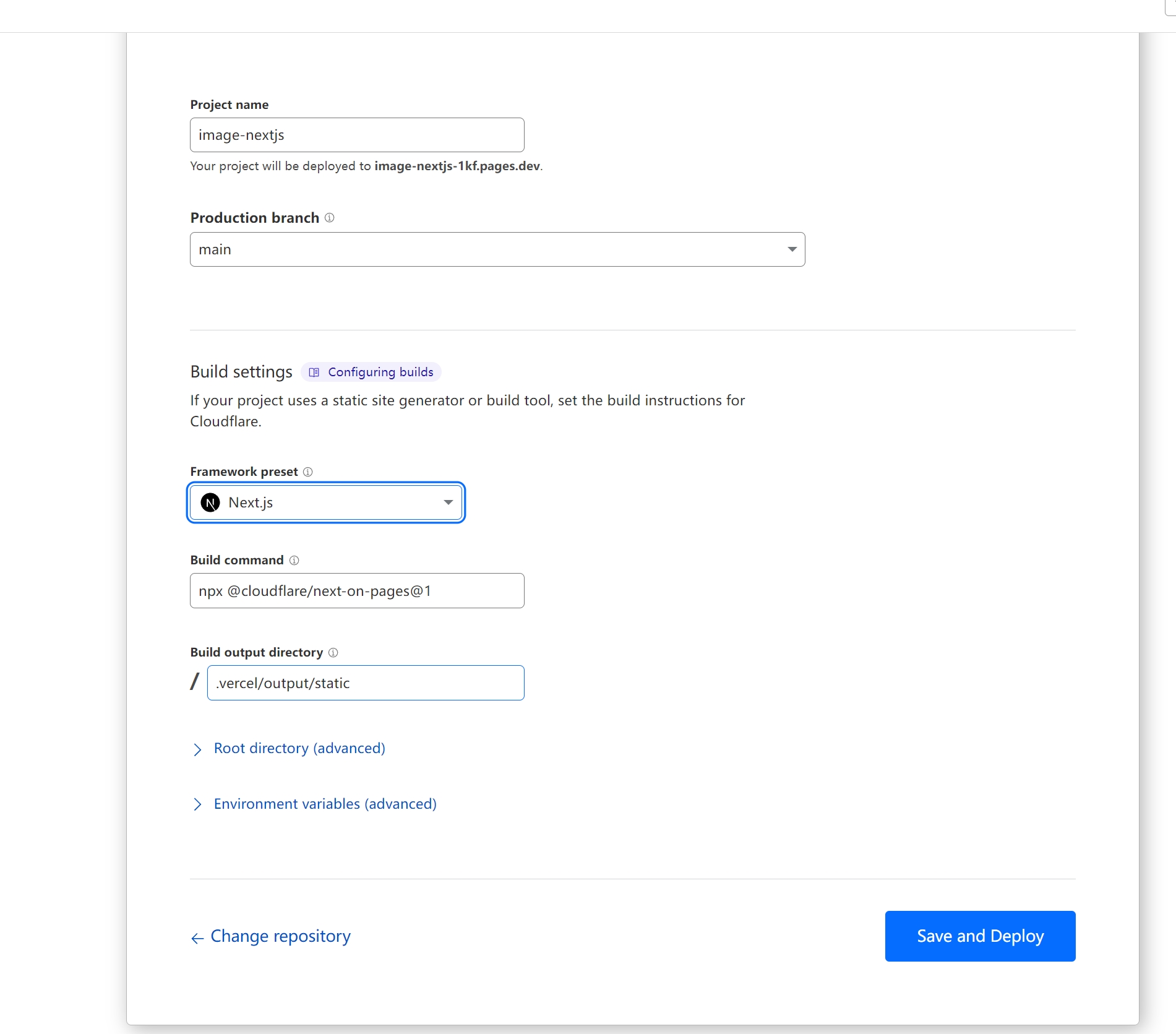Viewport: 1176px width, 1034px height.
Task: Click the image-nextjs-1kf.pages.dev deployment URL text
Action: click(457, 166)
